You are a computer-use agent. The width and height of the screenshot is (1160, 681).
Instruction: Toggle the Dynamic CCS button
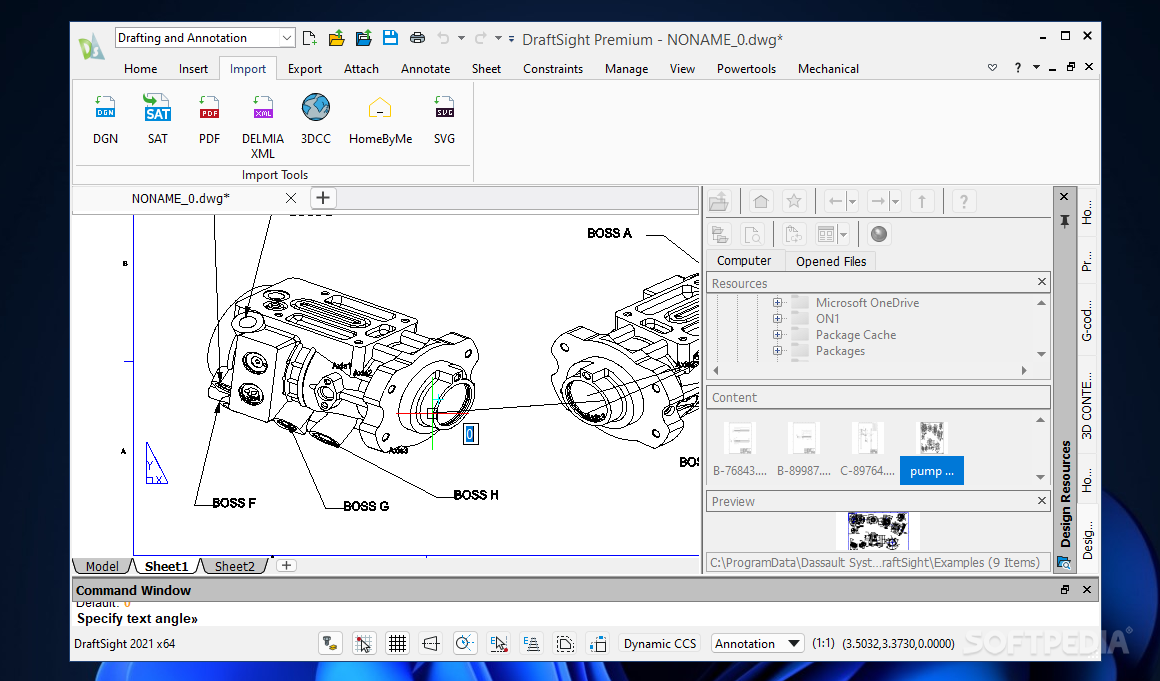660,643
